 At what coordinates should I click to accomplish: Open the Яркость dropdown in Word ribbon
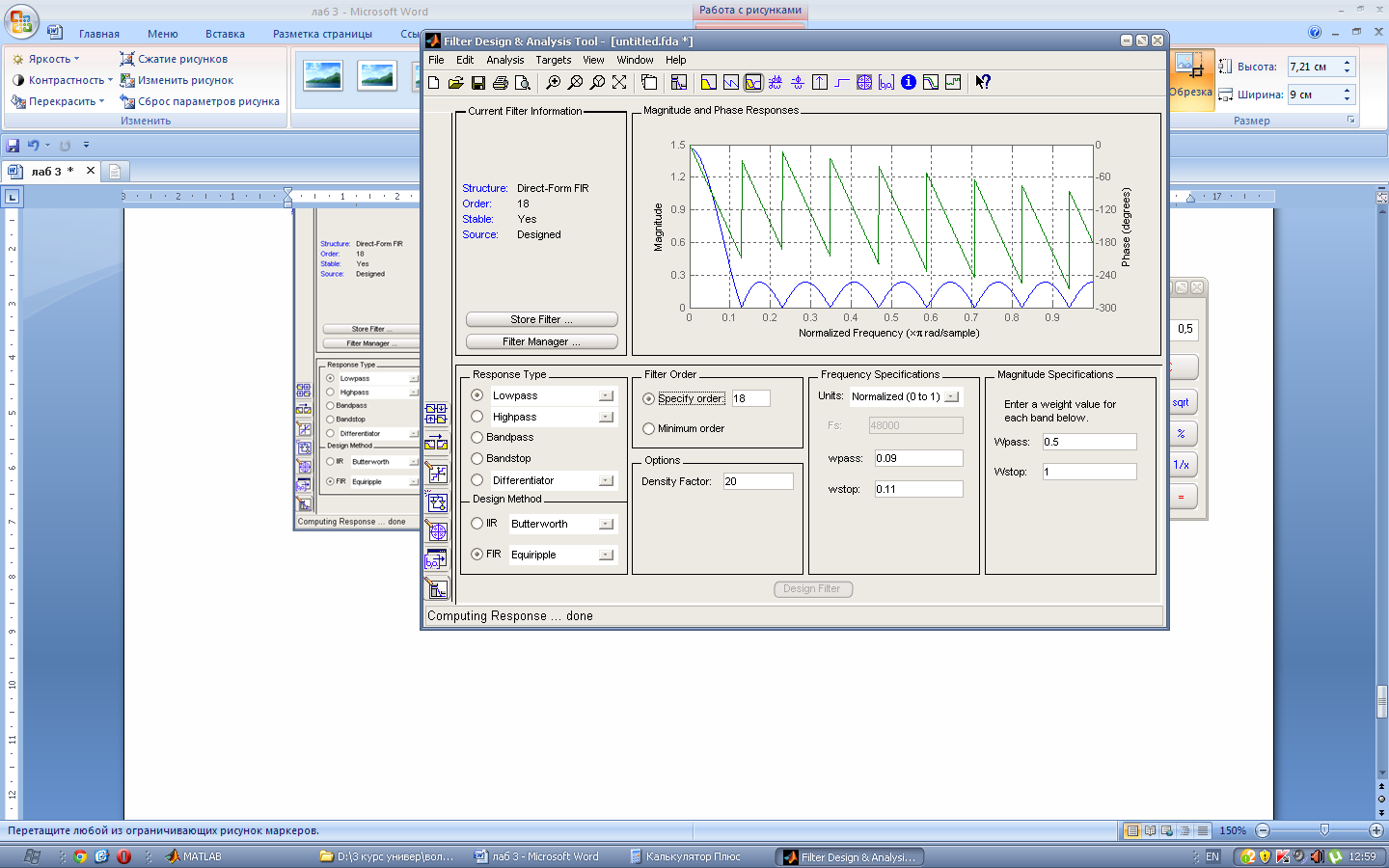46,59
